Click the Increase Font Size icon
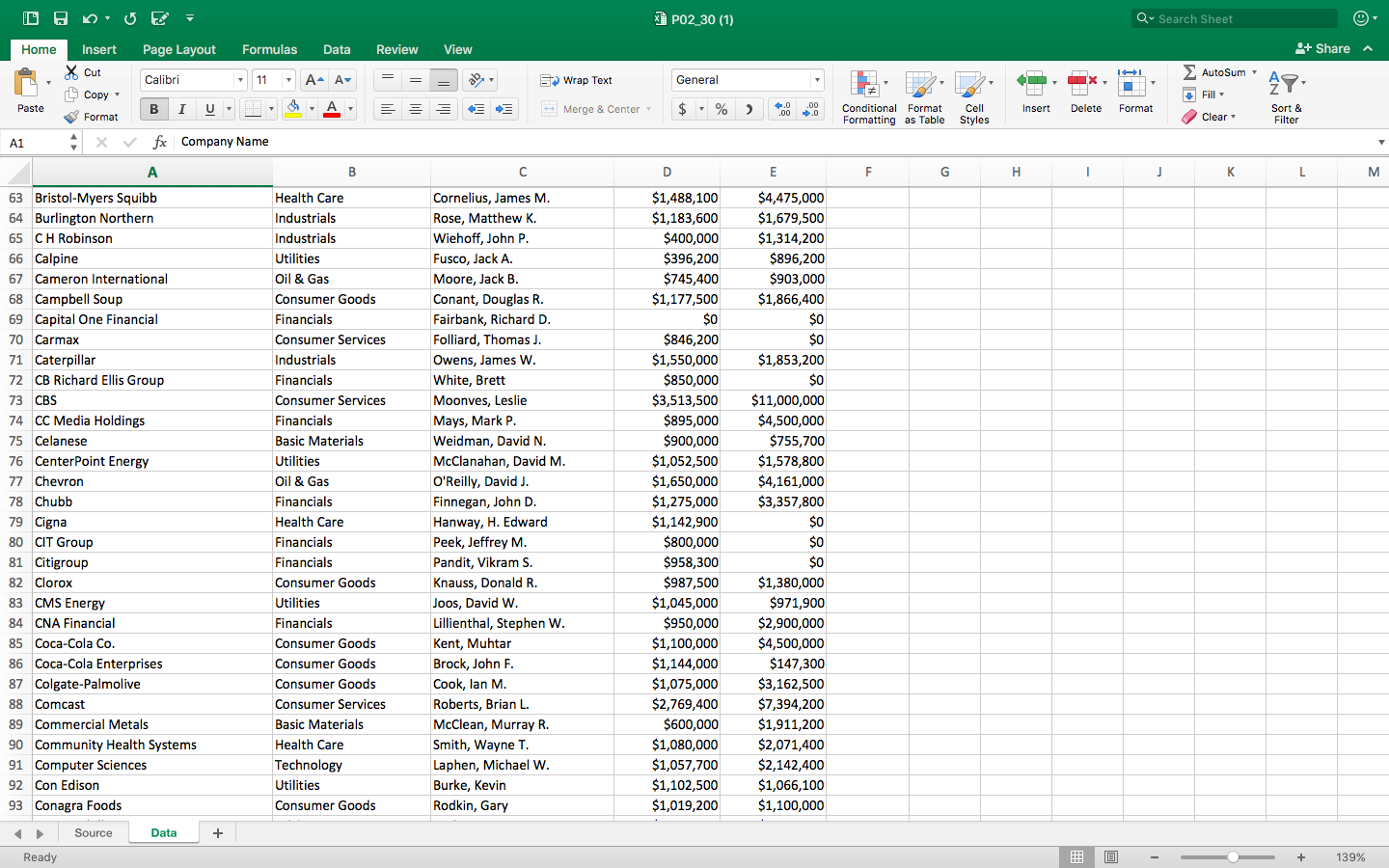The height and width of the screenshot is (868, 1389). coord(313,80)
